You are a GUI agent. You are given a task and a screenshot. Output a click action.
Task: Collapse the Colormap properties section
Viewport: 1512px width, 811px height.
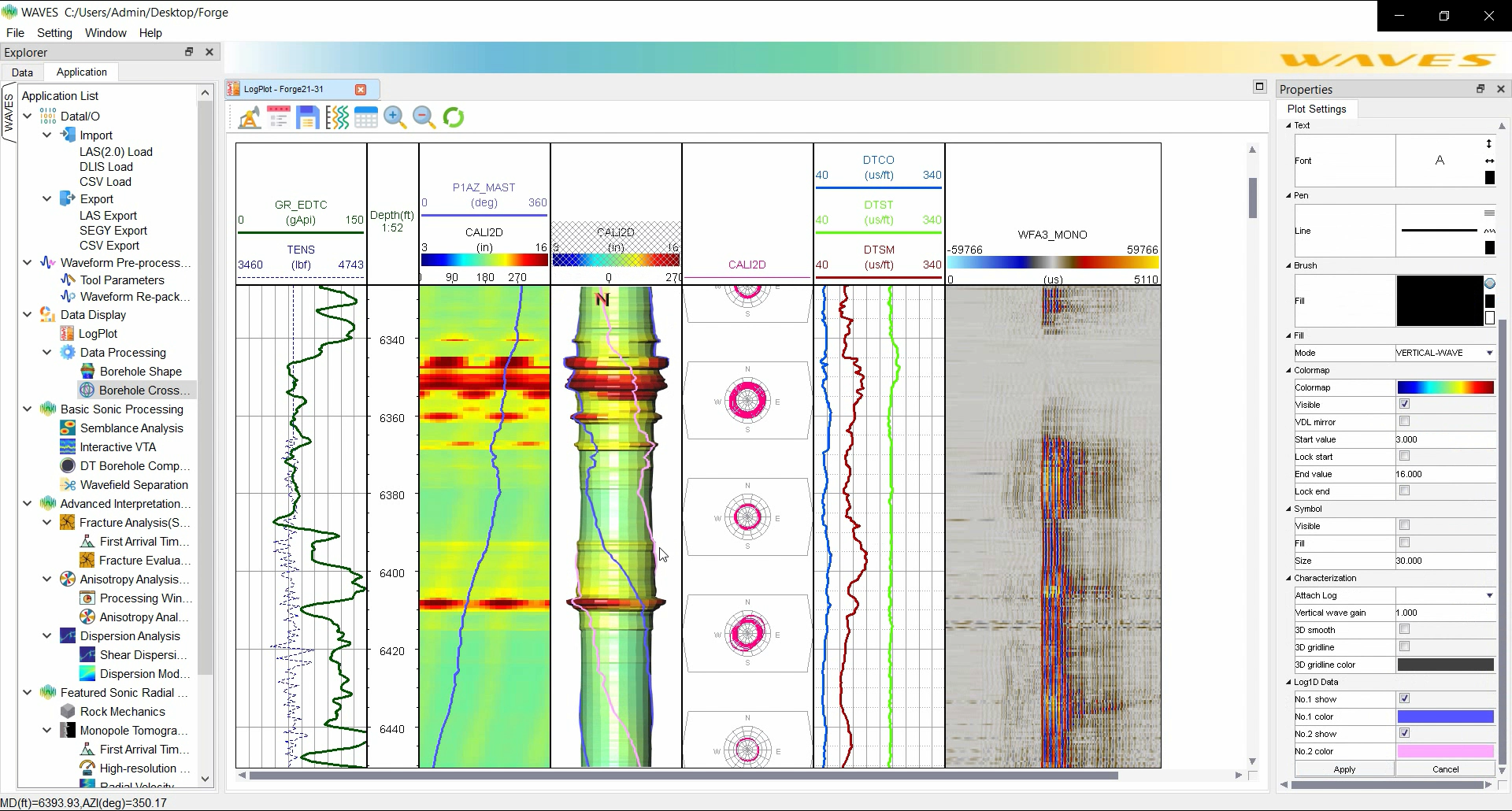pyautogui.click(x=1289, y=370)
